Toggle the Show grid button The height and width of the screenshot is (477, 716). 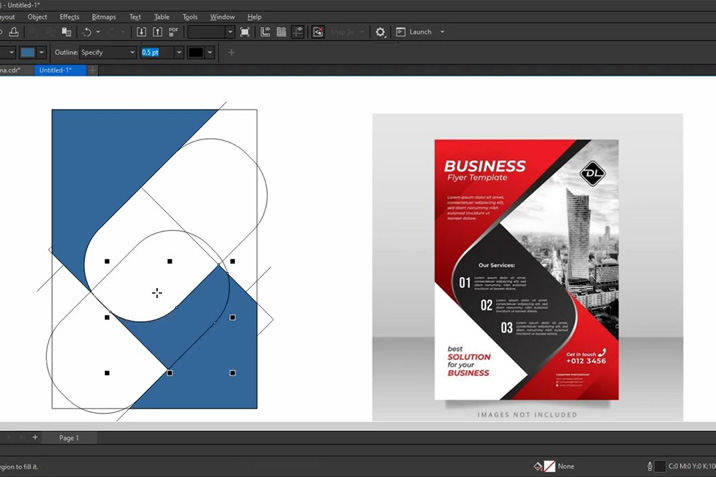281,32
